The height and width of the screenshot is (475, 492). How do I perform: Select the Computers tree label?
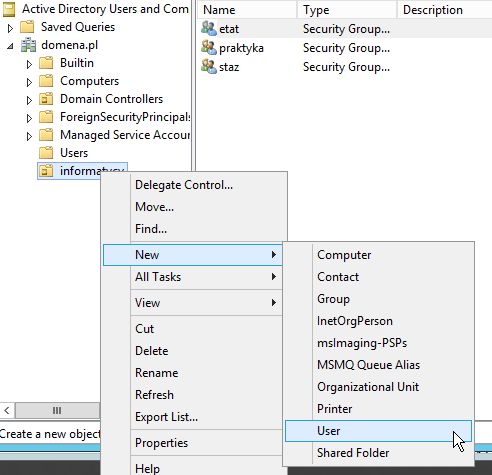tap(89, 81)
